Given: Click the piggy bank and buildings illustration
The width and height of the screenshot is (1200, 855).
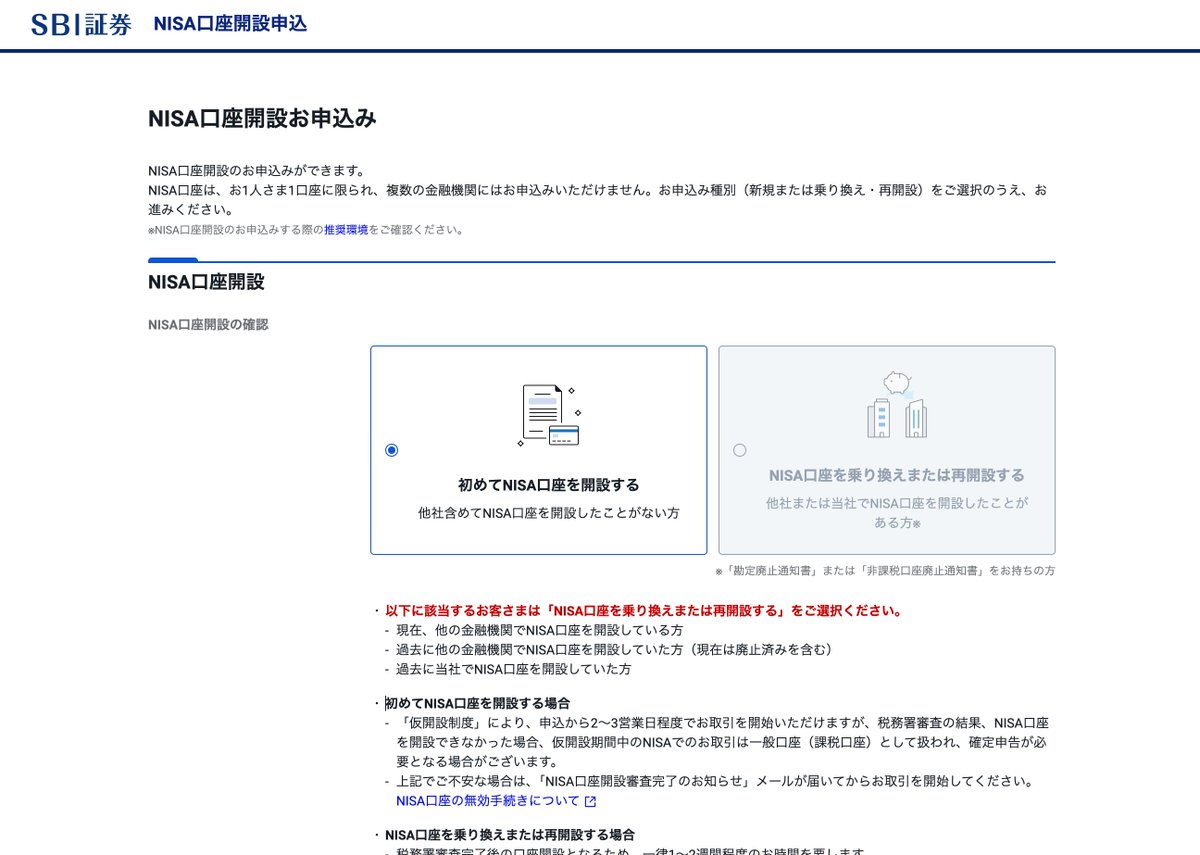Looking at the screenshot, I should click(896, 405).
